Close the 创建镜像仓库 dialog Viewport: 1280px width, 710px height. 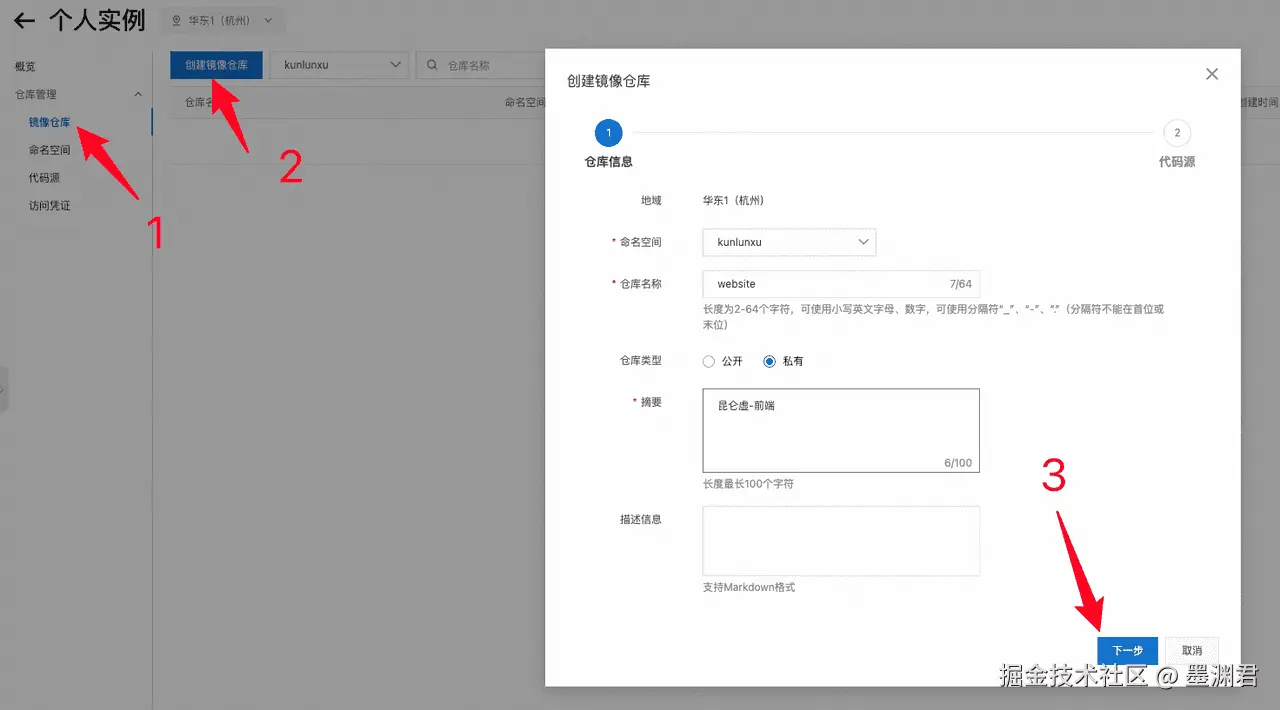tap(1212, 74)
